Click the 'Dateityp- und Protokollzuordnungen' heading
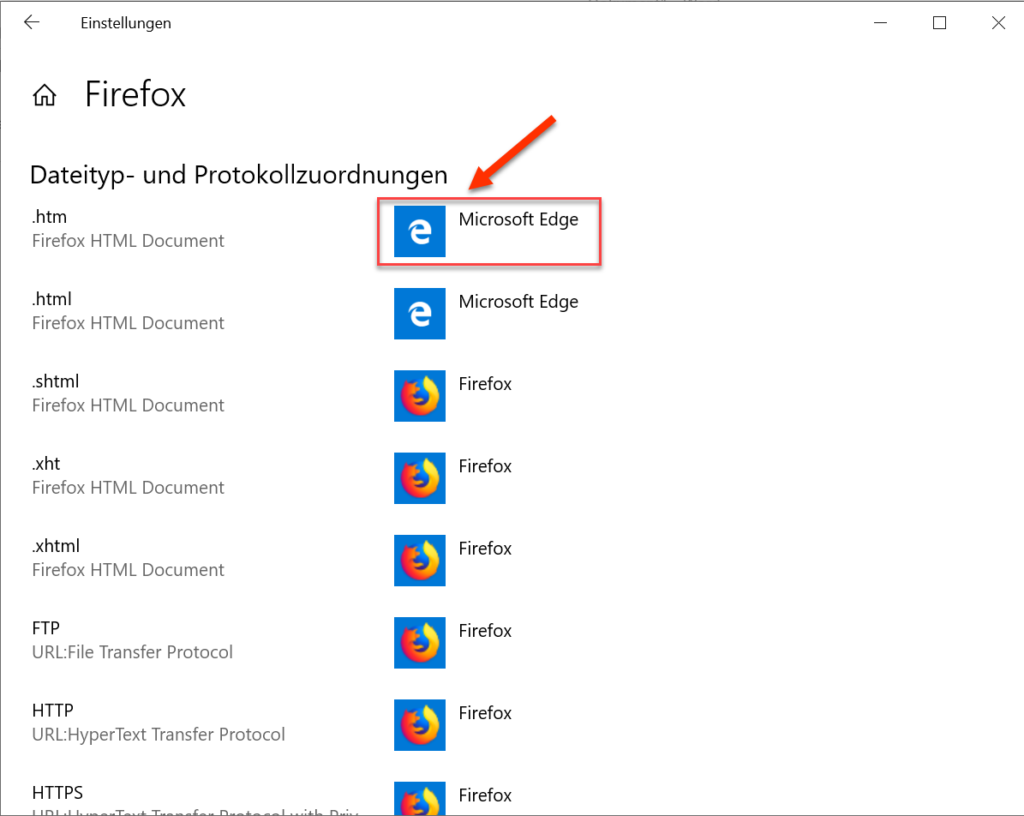The height and width of the screenshot is (816, 1024). pyautogui.click(x=239, y=176)
